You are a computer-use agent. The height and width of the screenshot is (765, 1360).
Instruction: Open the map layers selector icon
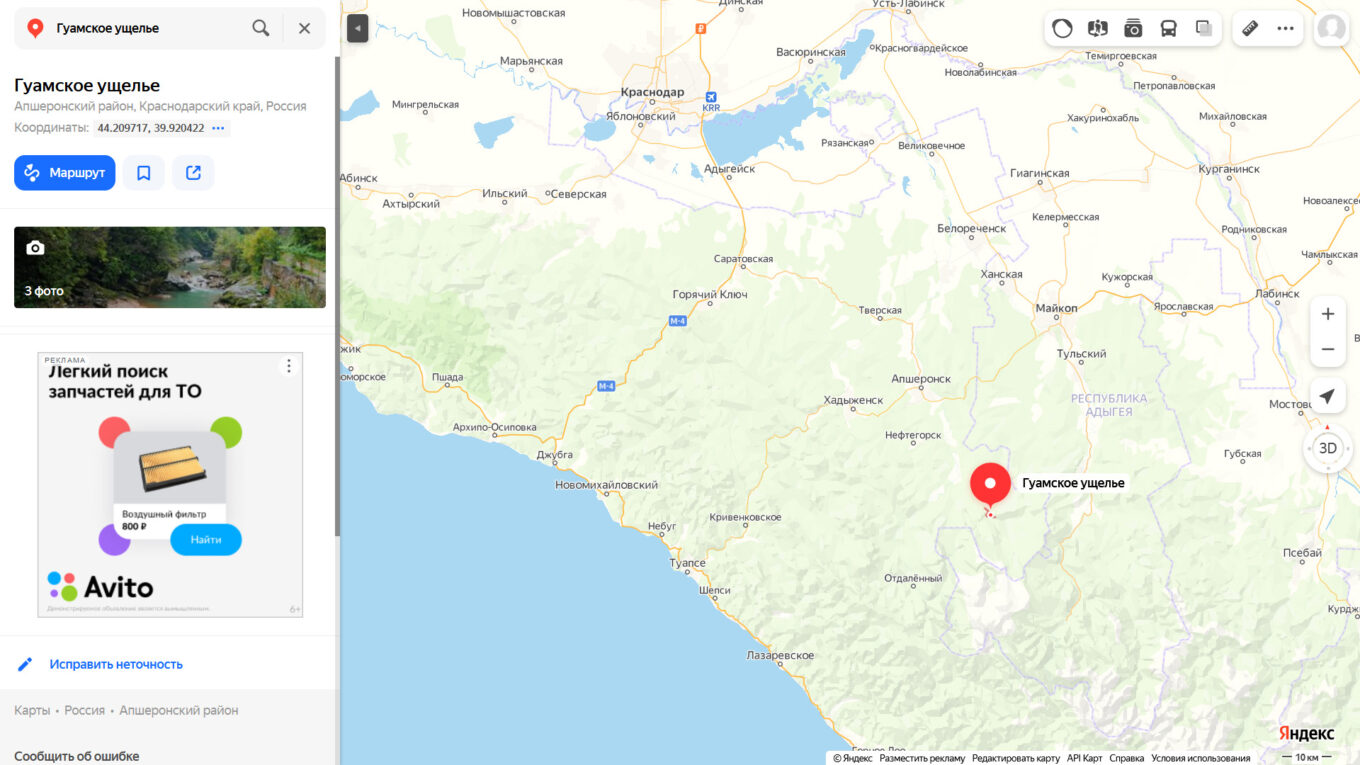point(1204,28)
